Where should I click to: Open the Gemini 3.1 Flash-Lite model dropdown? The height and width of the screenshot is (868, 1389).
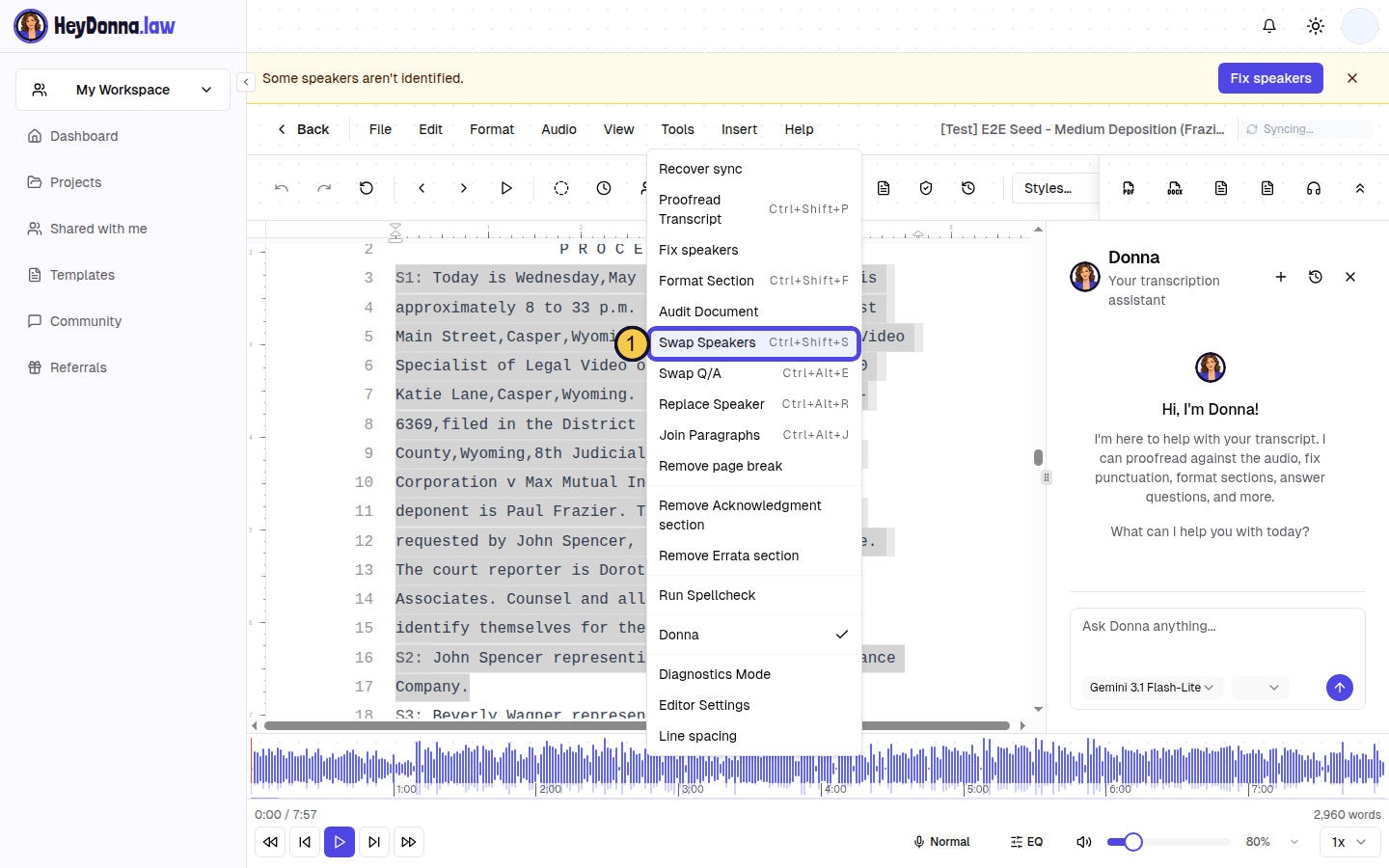point(1152,688)
